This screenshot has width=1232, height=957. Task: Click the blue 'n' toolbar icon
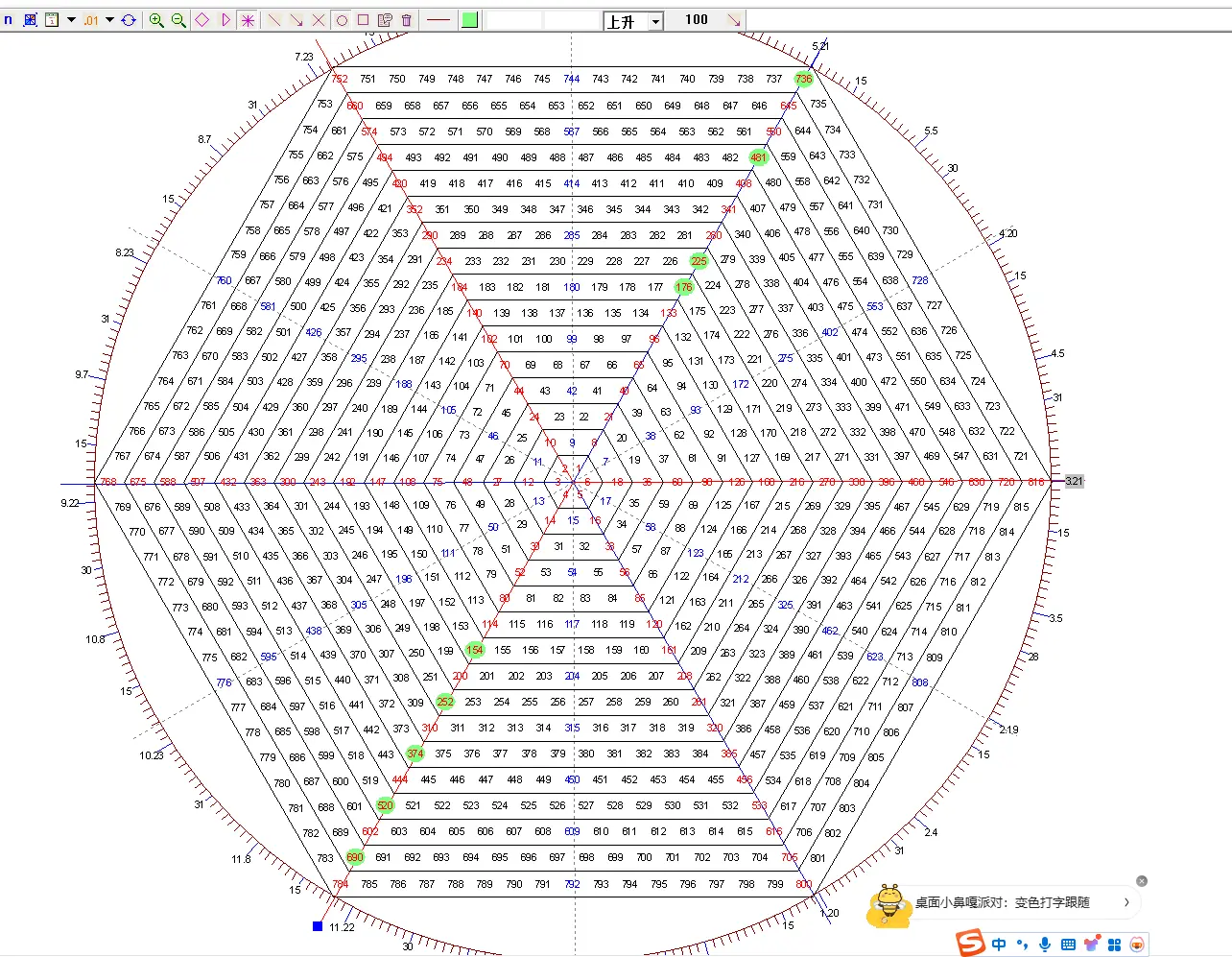[9, 19]
